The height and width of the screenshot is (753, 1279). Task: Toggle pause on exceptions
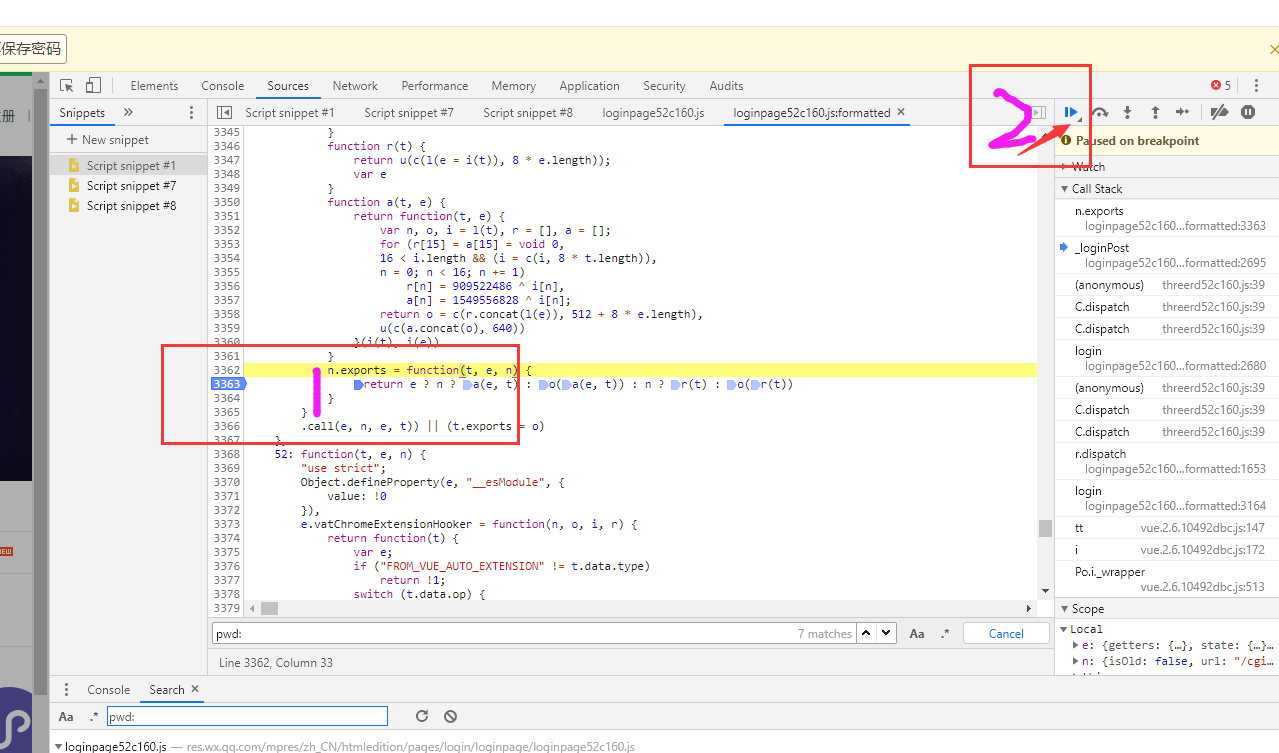coord(1248,113)
